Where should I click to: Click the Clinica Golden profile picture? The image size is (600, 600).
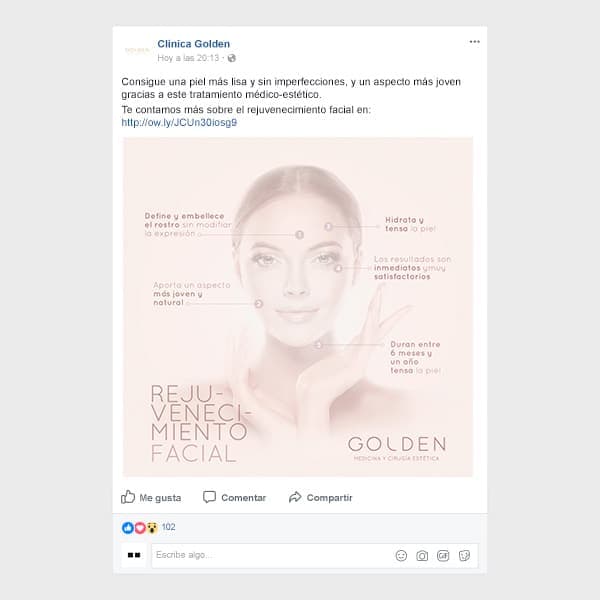coord(137,50)
